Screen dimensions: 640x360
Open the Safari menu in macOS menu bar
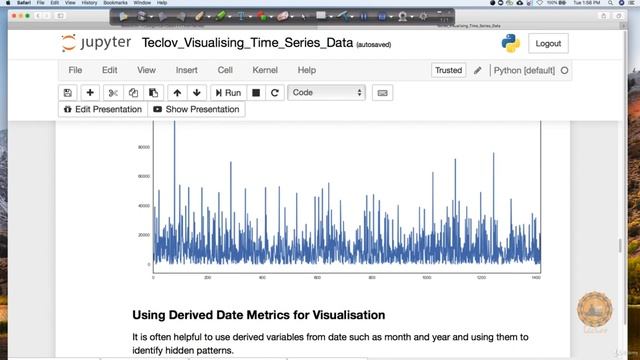point(24,3)
